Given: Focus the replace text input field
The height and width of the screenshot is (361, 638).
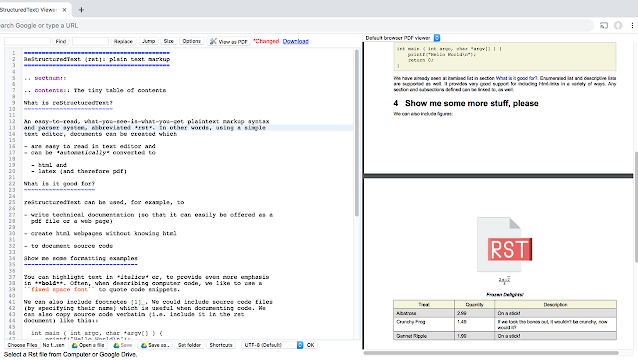Looking at the screenshot, I should 90,42.
